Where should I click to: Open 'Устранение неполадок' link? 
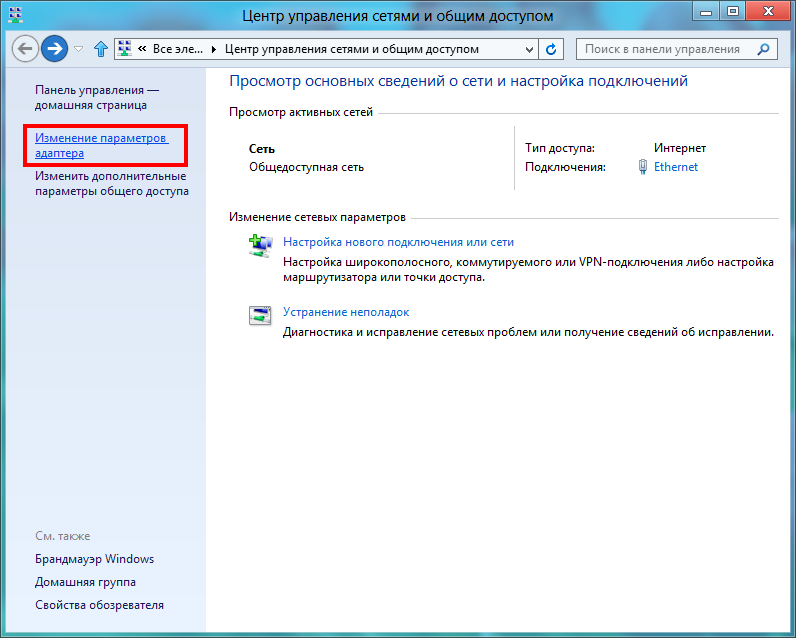click(346, 312)
